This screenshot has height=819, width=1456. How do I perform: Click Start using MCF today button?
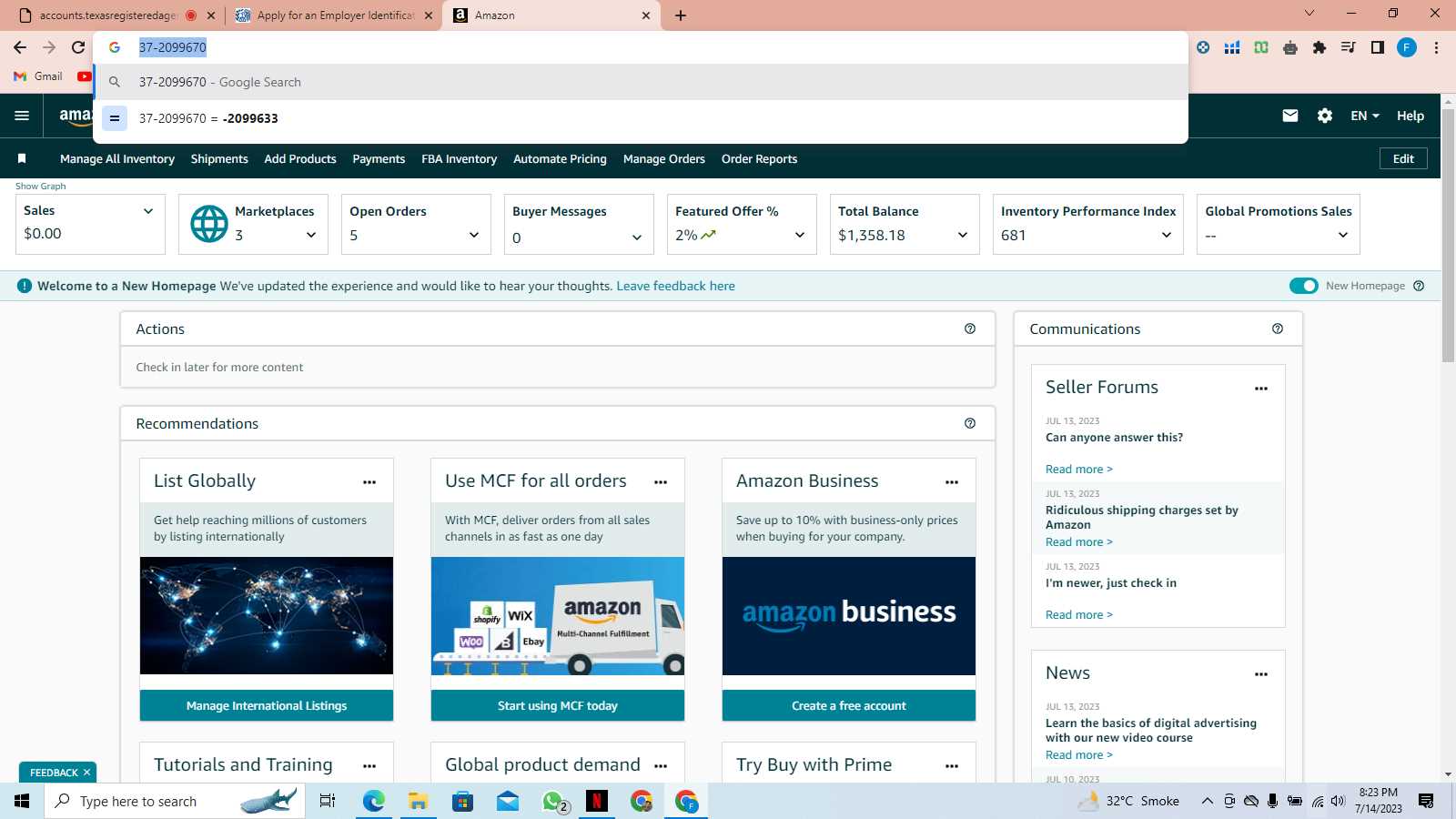coord(558,705)
